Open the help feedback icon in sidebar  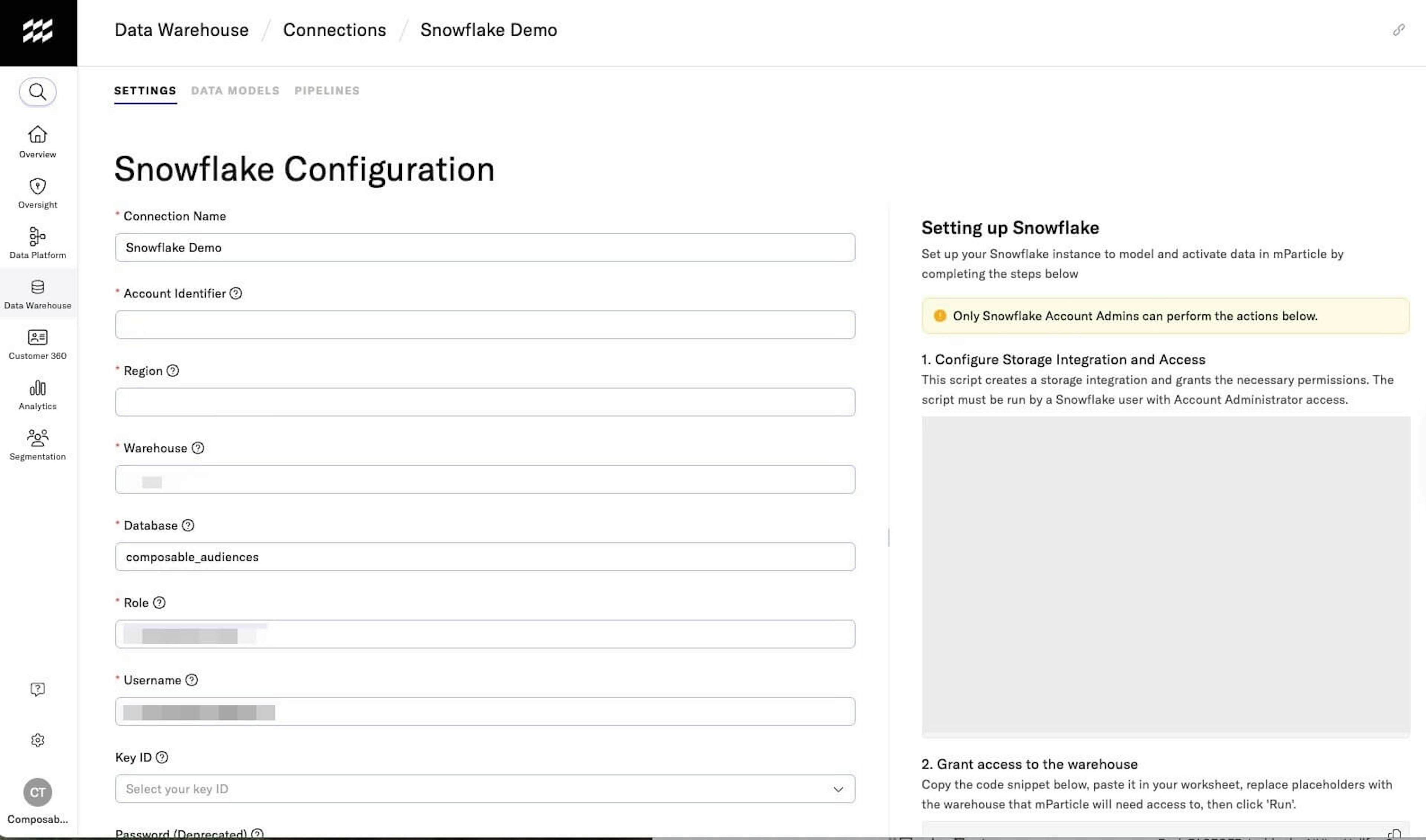pyautogui.click(x=38, y=689)
